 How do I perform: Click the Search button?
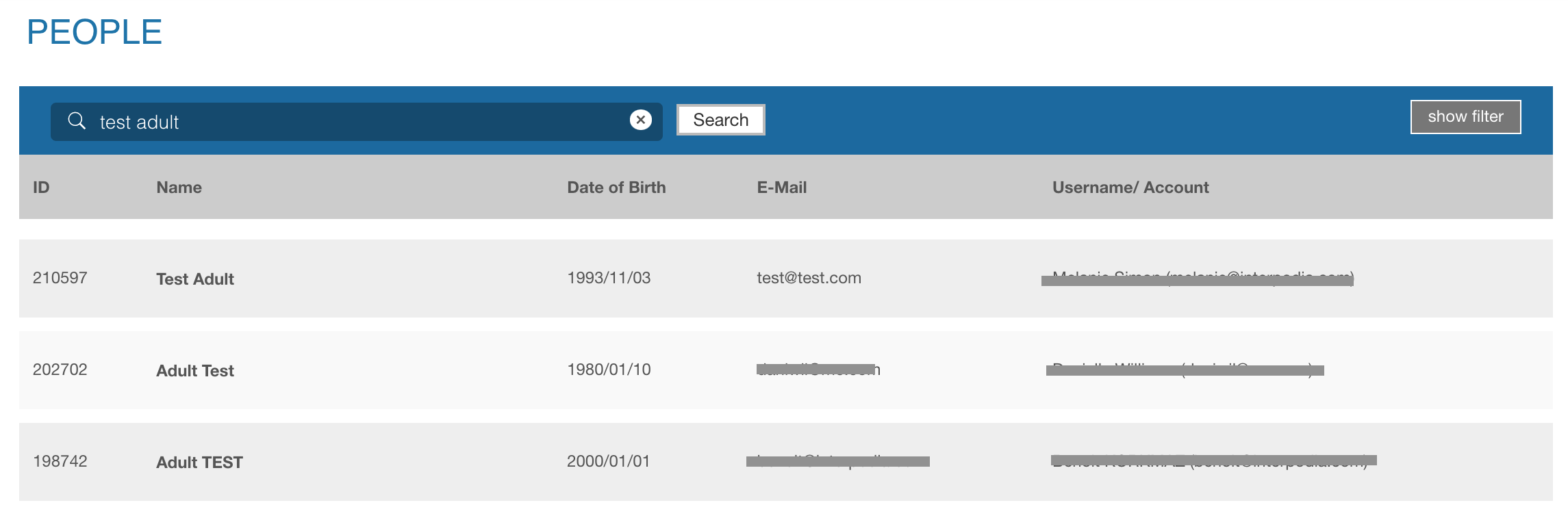click(x=720, y=120)
